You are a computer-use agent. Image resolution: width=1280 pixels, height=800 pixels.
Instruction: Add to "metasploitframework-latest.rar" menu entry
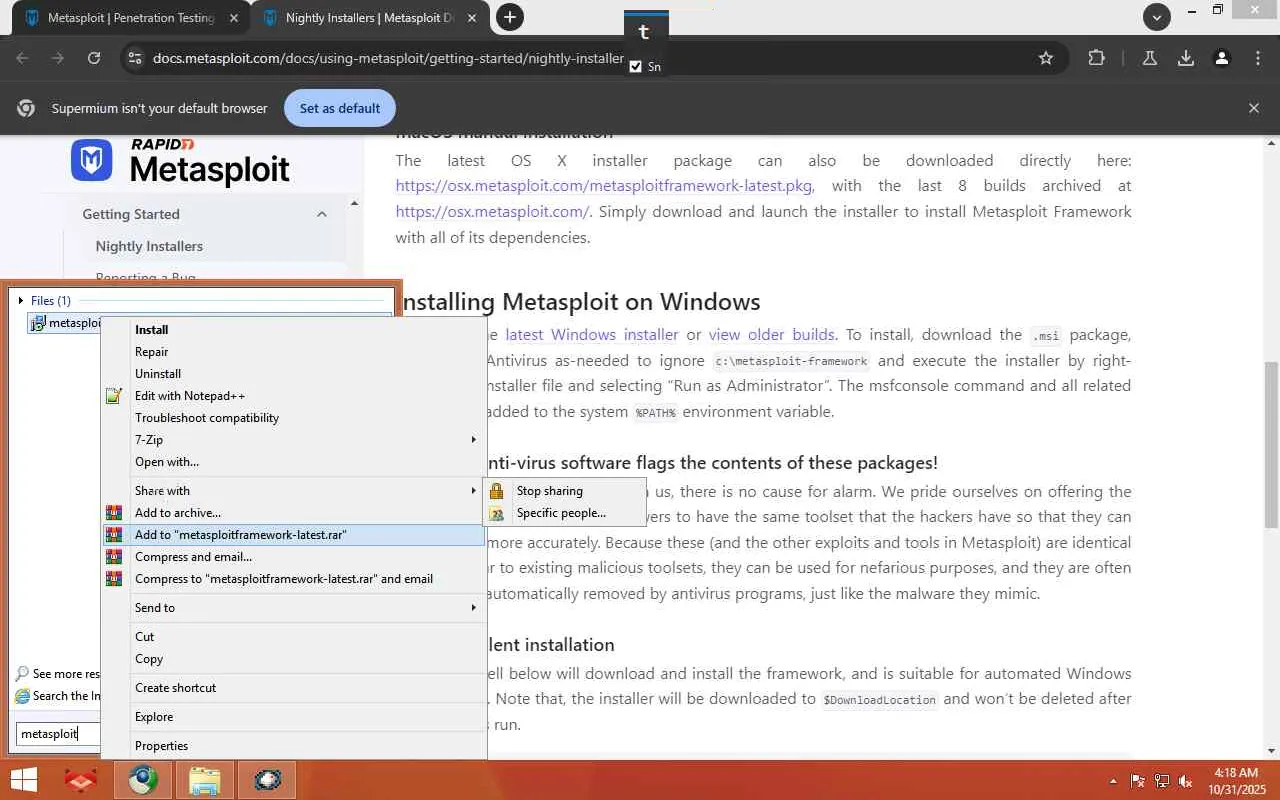point(294,535)
